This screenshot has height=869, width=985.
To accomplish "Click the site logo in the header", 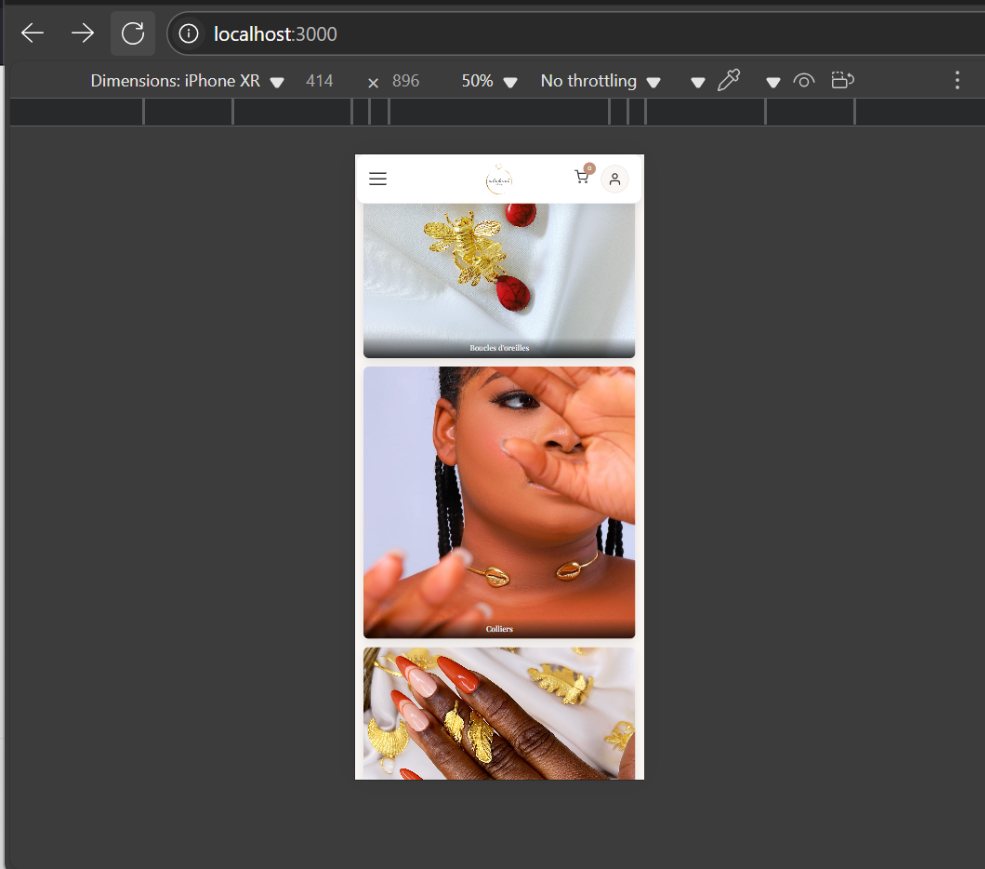I will click(499, 180).
